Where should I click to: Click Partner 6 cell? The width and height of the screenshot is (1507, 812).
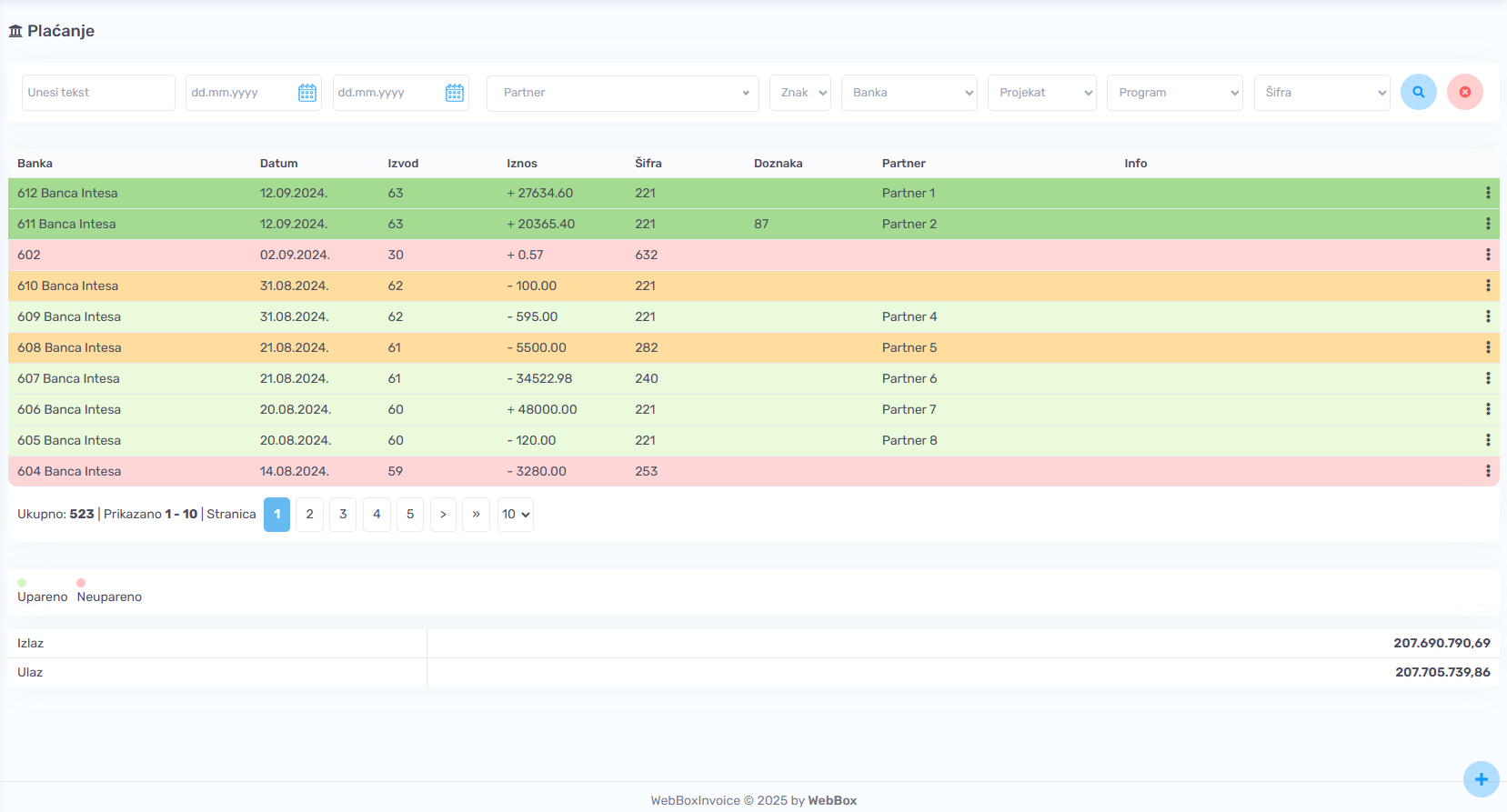coord(909,378)
